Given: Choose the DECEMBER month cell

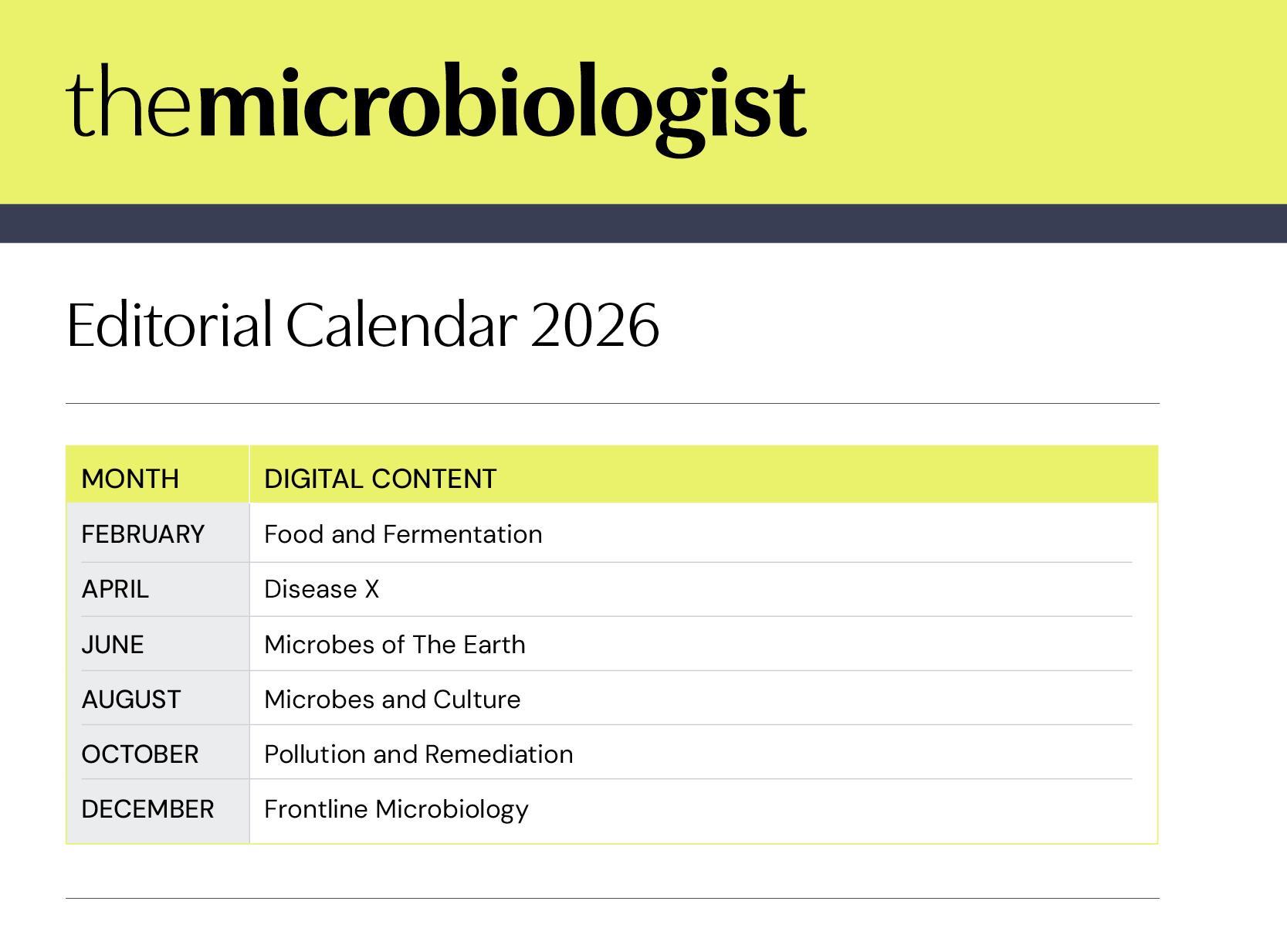Looking at the screenshot, I should [x=147, y=809].
